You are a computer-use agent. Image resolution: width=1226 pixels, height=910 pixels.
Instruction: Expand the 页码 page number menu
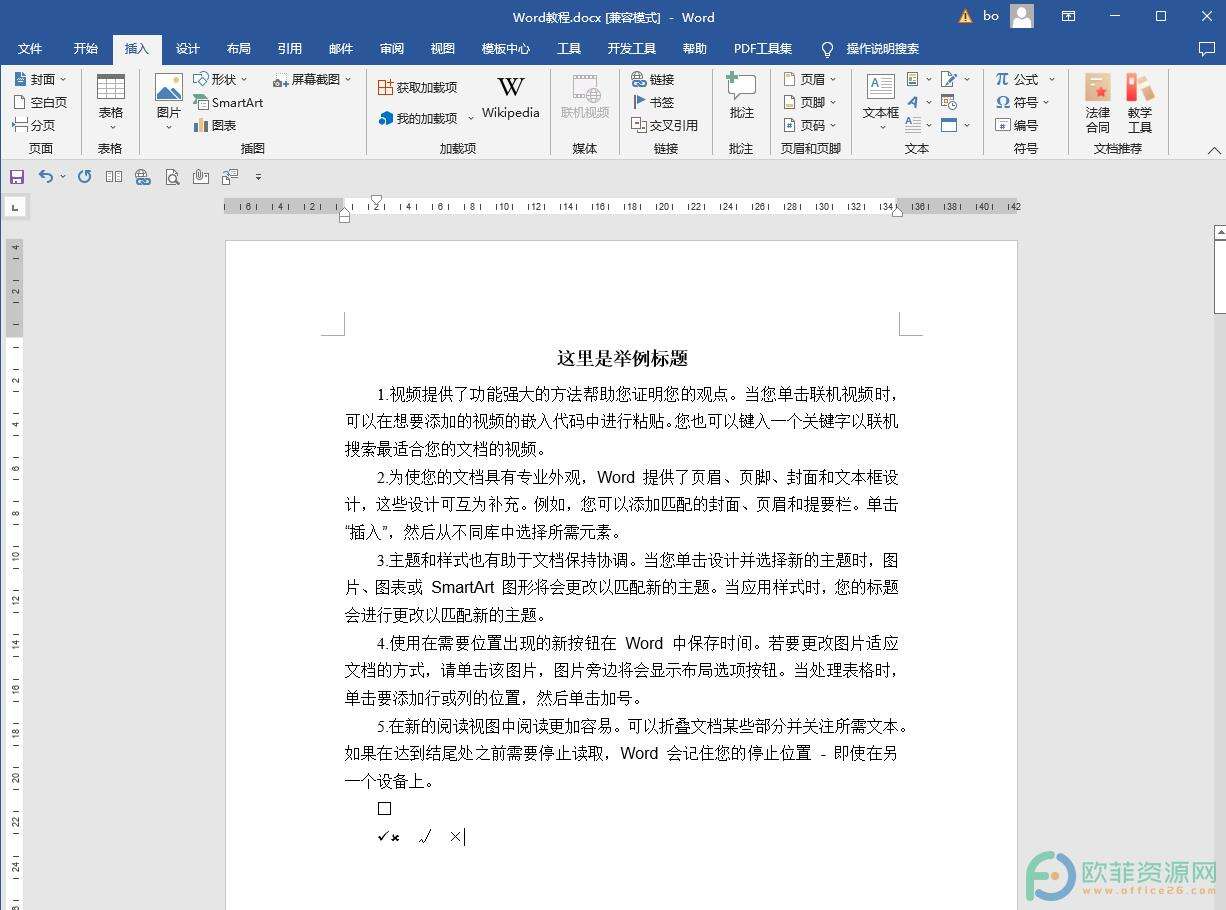[x=810, y=125]
